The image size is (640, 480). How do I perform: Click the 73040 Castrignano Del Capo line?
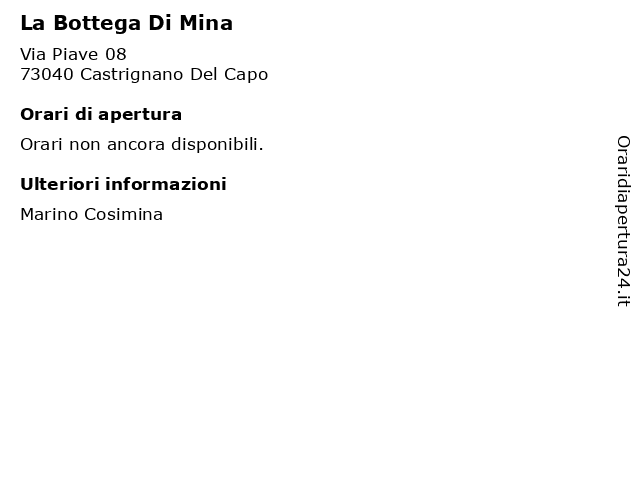(144, 75)
